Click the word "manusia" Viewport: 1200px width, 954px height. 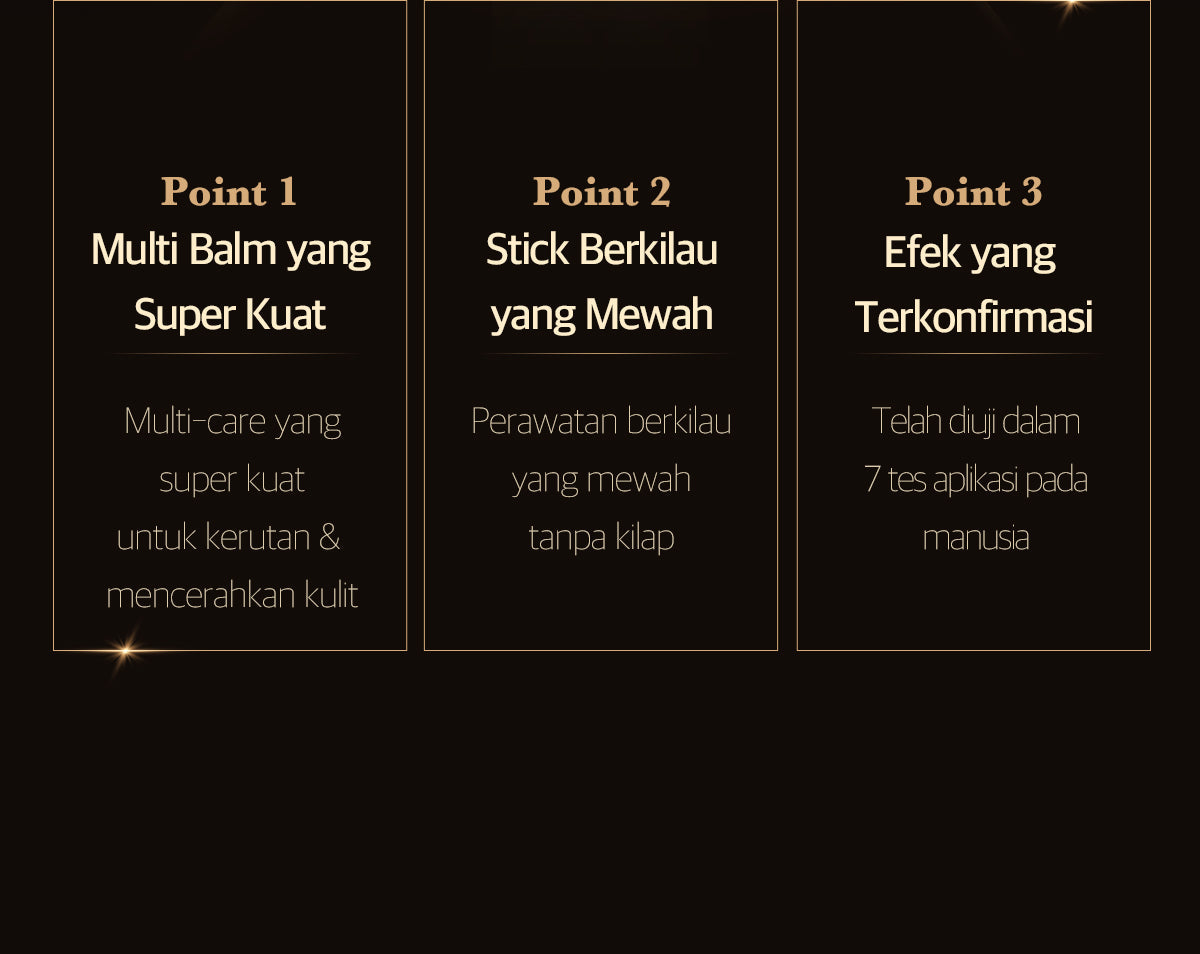(975, 538)
